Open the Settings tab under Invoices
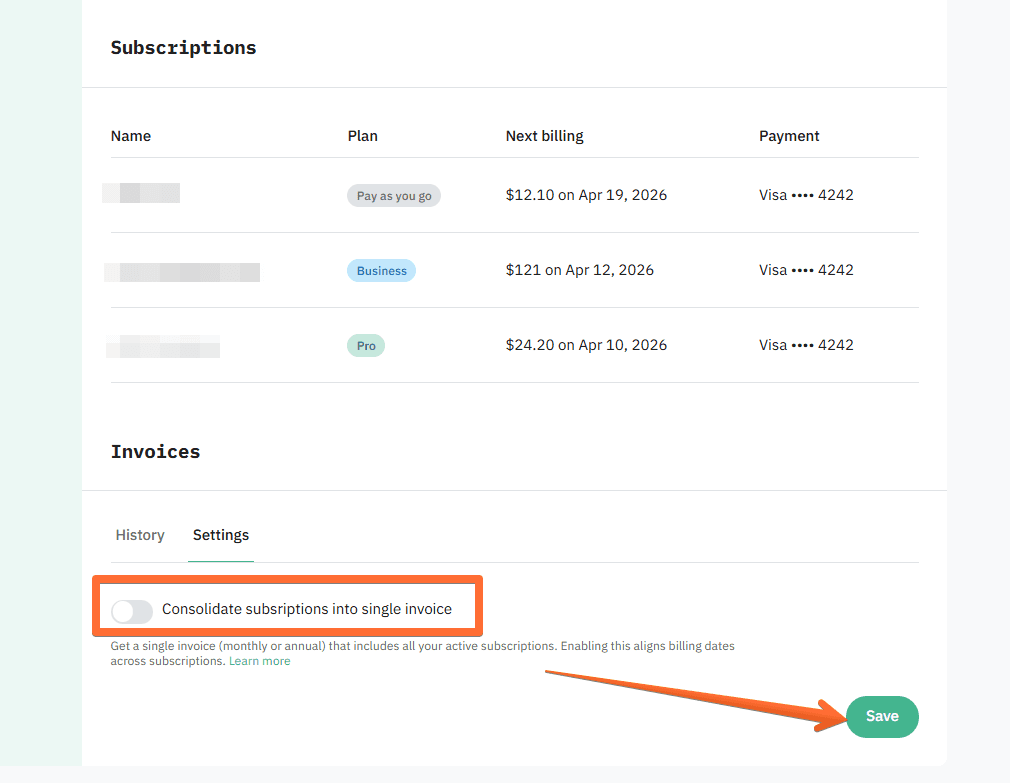1010x783 pixels. 221,535
